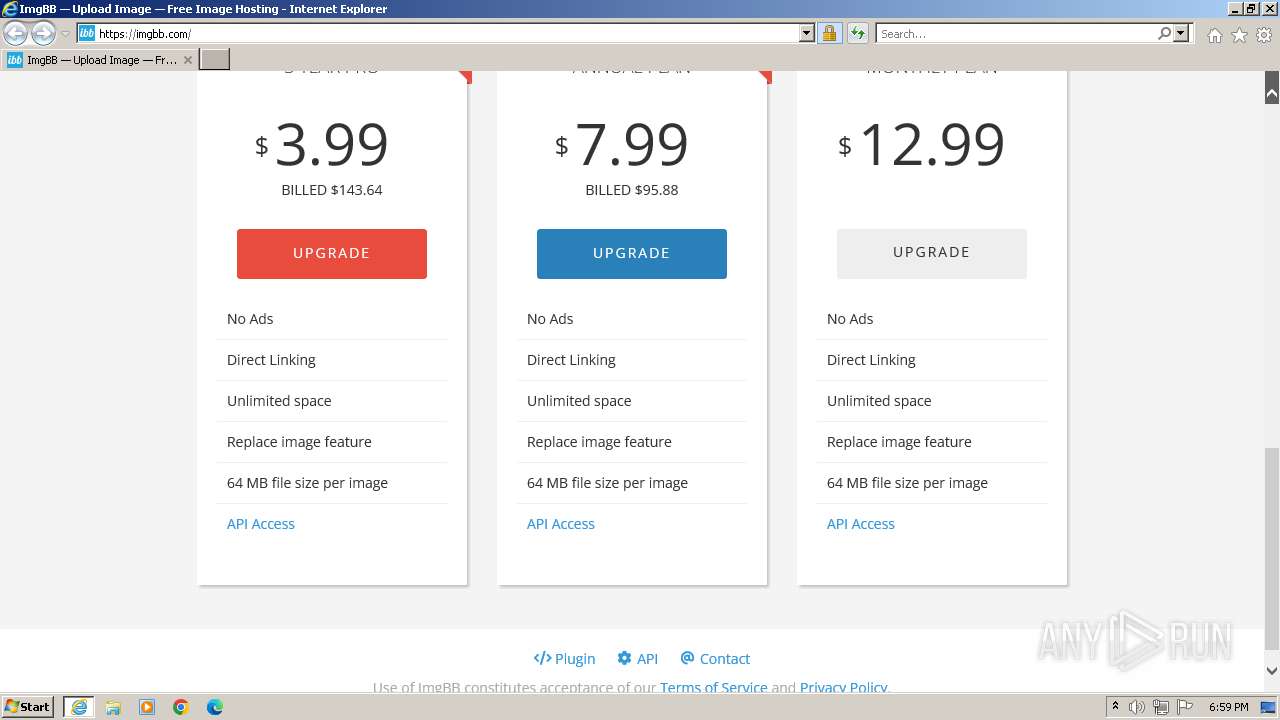Image resolution: width=1280 pixels, height=720 pixels.
Task: Open File Explorer folder taskbar icon
Action: tap(113, 707)
